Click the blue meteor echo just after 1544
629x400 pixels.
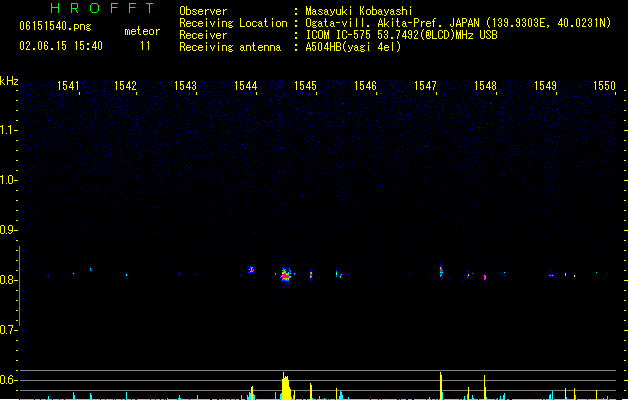[251, 270]
